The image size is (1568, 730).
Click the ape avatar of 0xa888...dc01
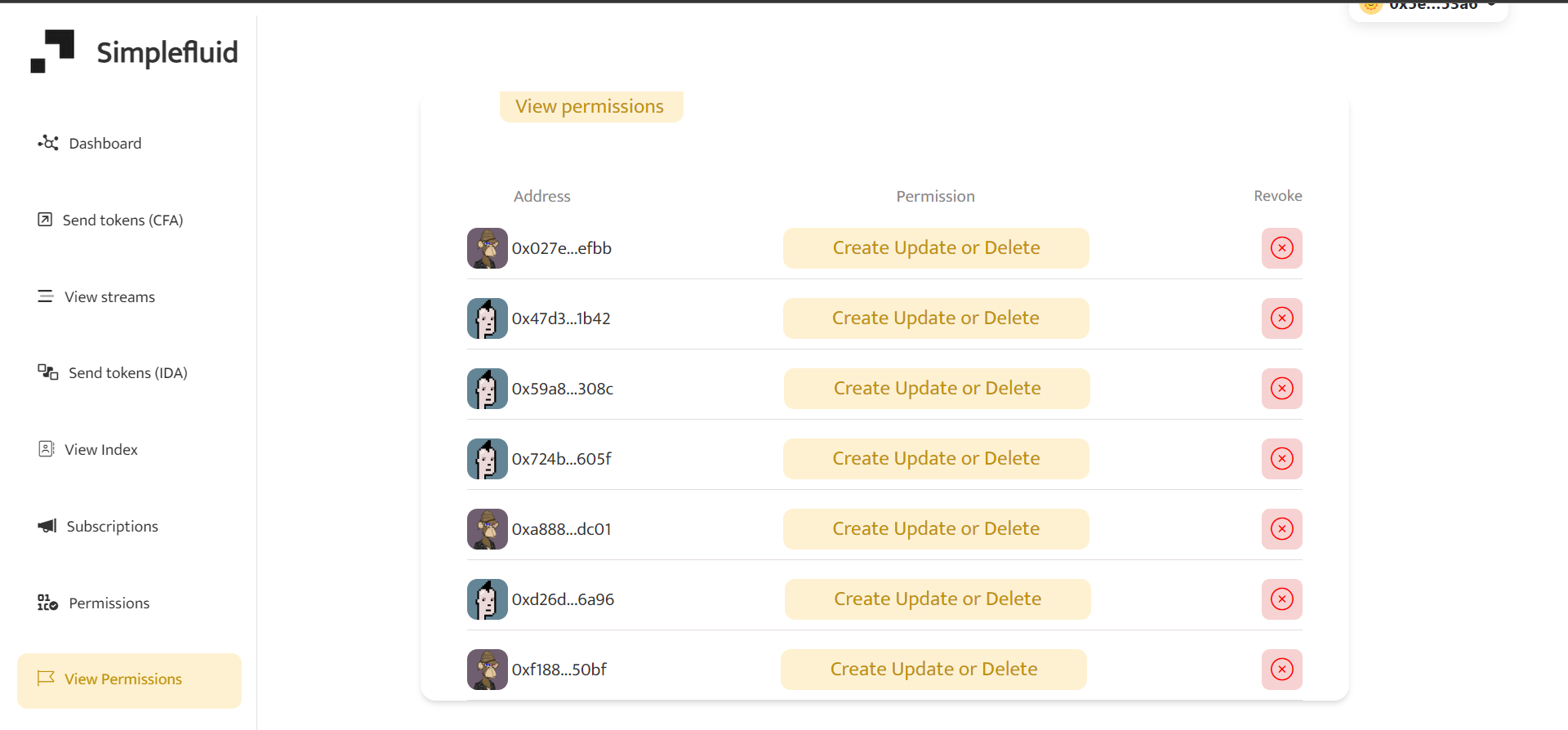coord(488,529)
